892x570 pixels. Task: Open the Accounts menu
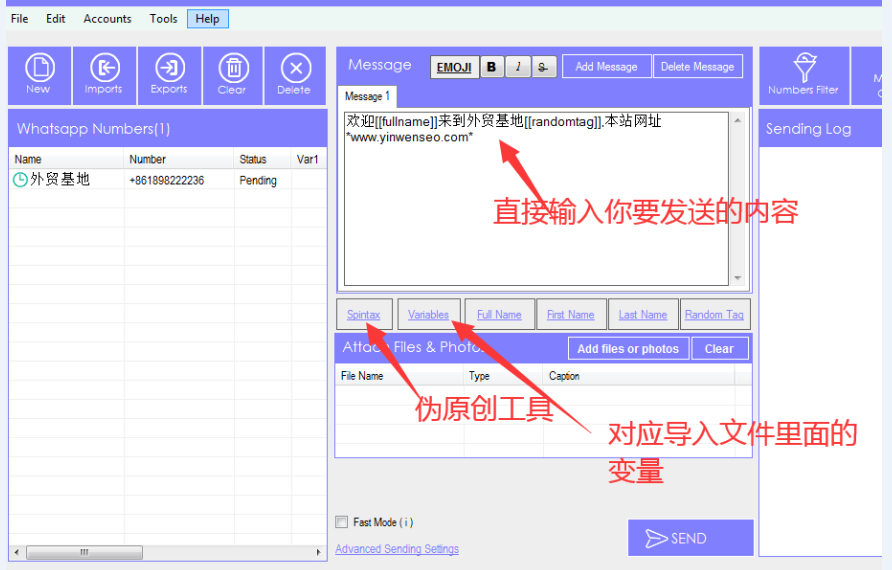pyautogui.click(x=107, y=19)
